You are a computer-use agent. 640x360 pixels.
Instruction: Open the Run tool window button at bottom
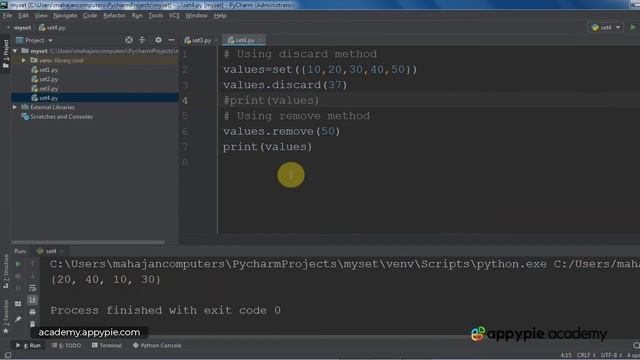29,345
